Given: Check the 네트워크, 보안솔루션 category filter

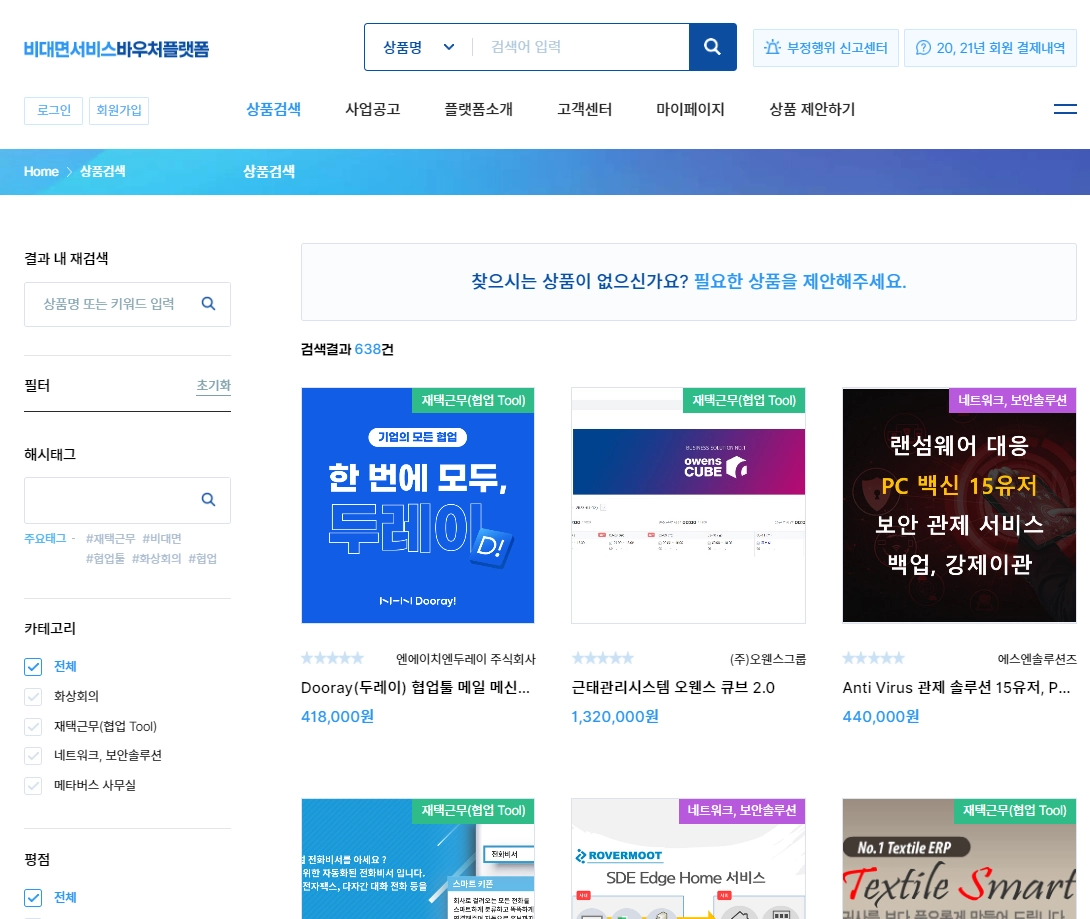Looking at the screenshot, I should tap(33, 756).
